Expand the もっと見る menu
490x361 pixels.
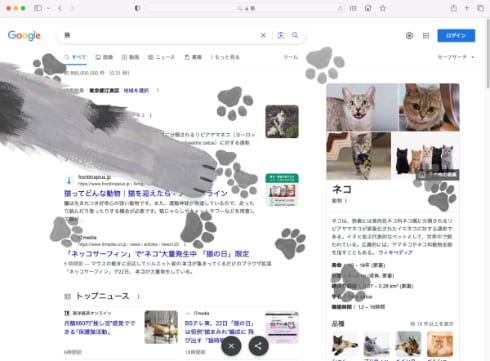[x=225, y=57]
